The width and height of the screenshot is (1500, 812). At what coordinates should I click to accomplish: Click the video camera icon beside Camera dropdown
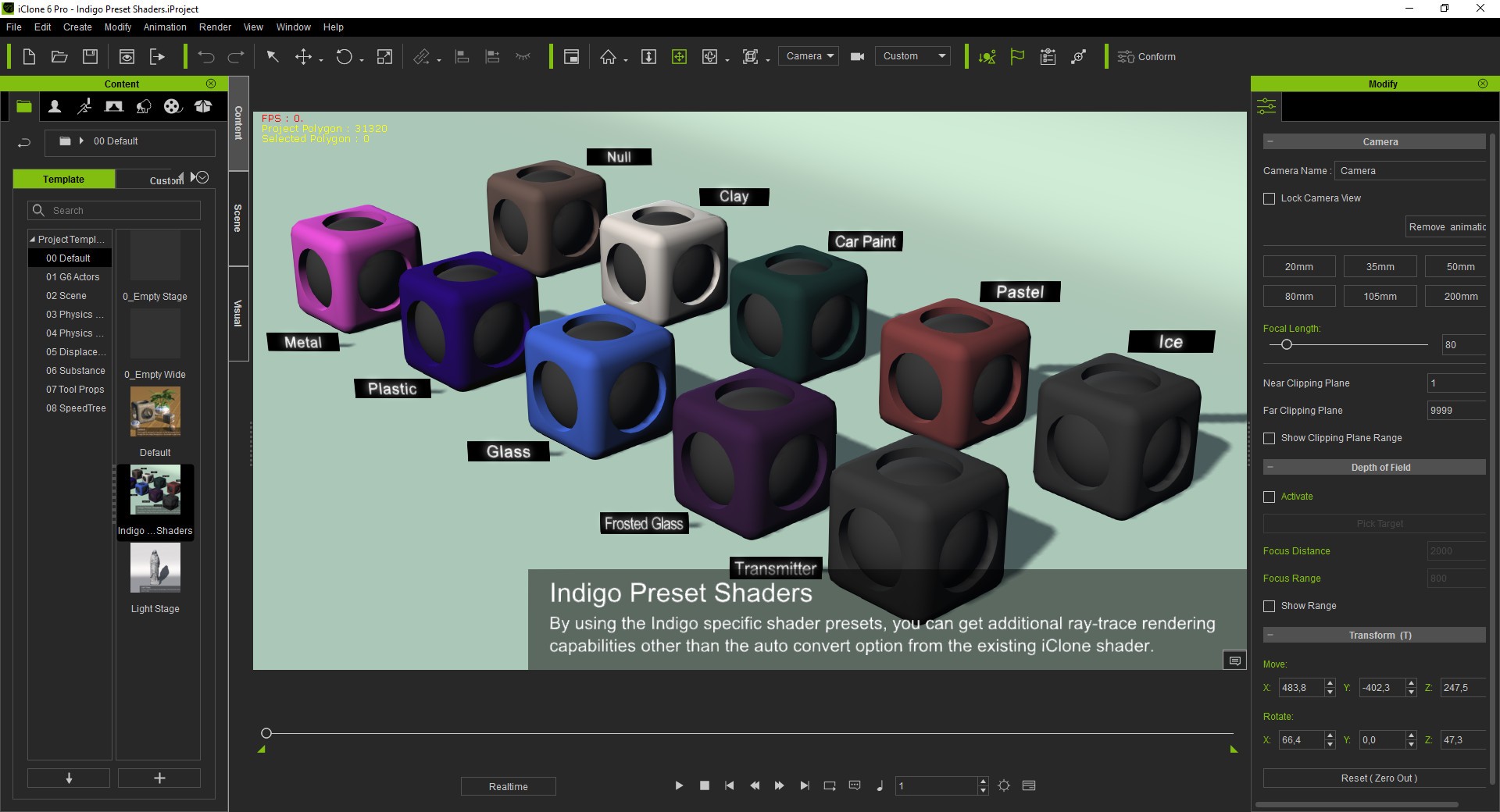[x=857, y=56]
